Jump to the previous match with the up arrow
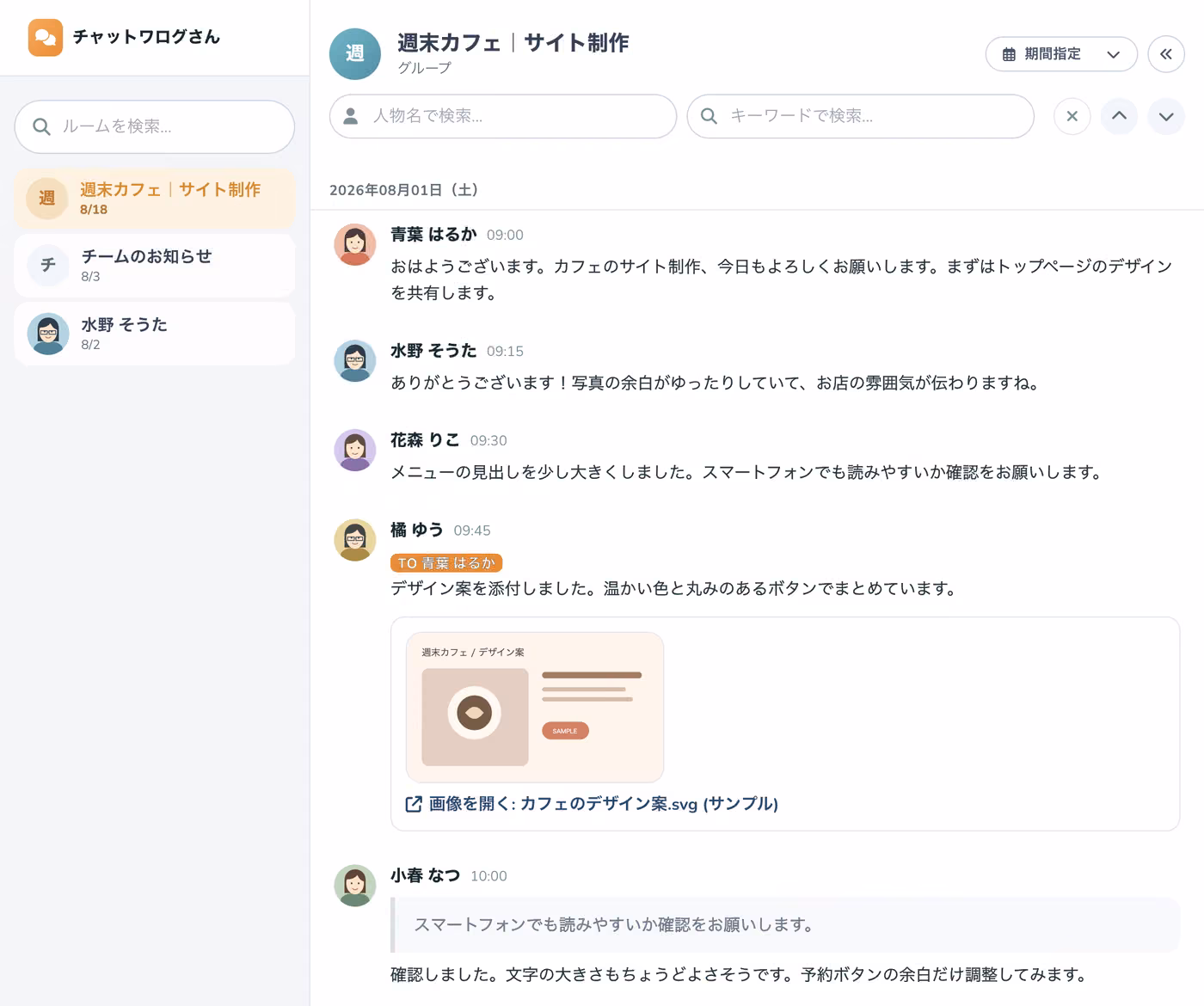Screen dimensions: 1204x1006 pyautogui.click(x=1119, y=116)
